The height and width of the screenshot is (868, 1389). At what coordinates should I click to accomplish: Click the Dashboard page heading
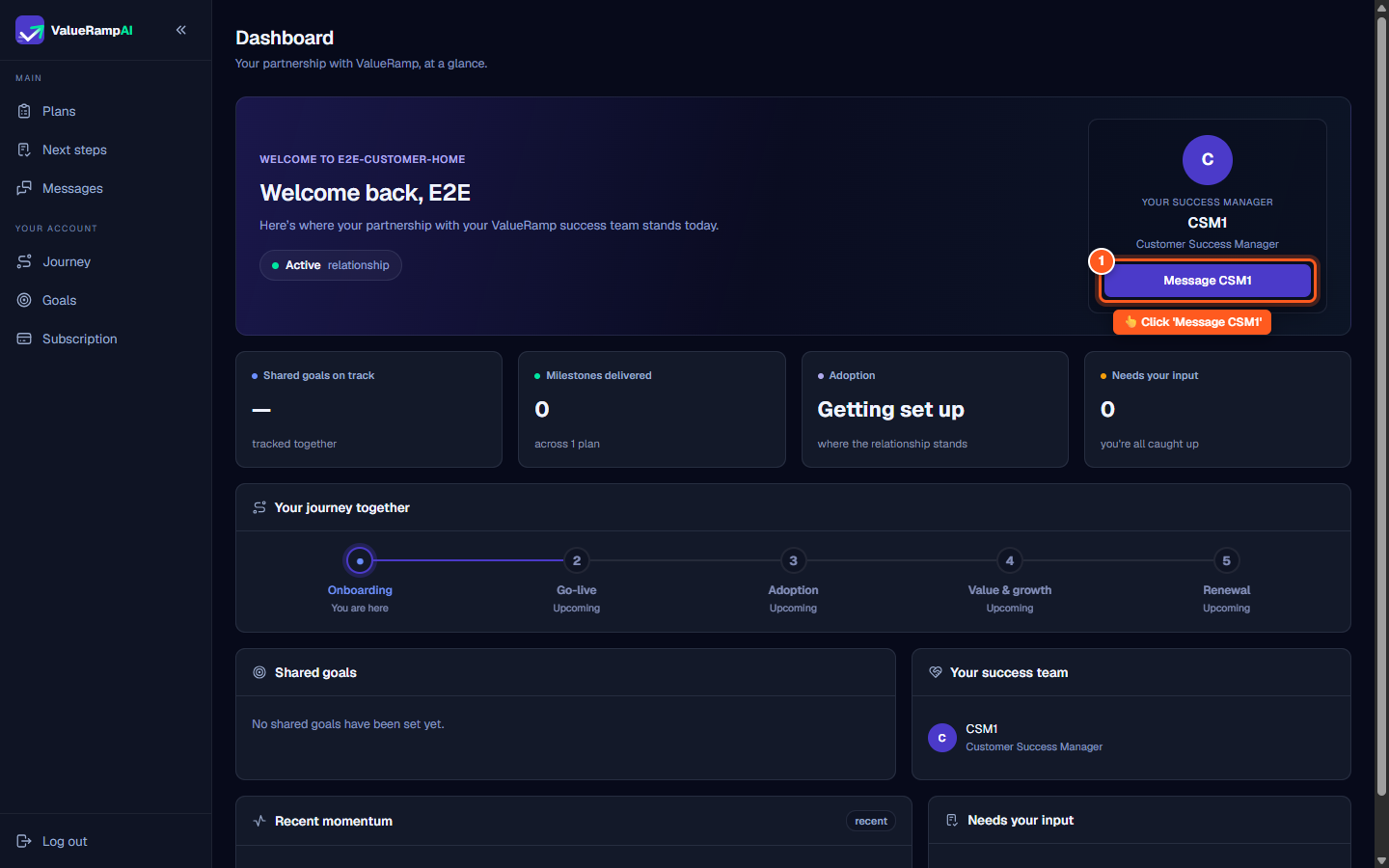tap(285, 38)
